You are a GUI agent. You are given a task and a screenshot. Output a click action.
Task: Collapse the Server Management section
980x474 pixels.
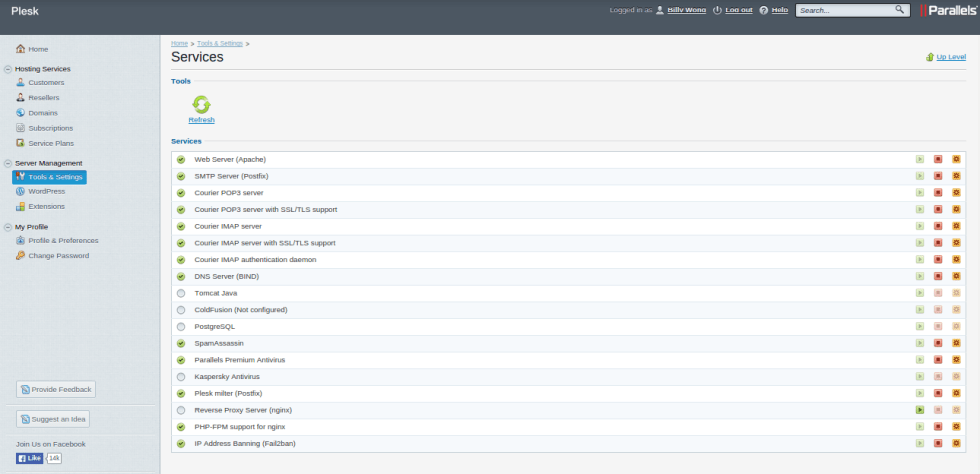click(8, 164)
